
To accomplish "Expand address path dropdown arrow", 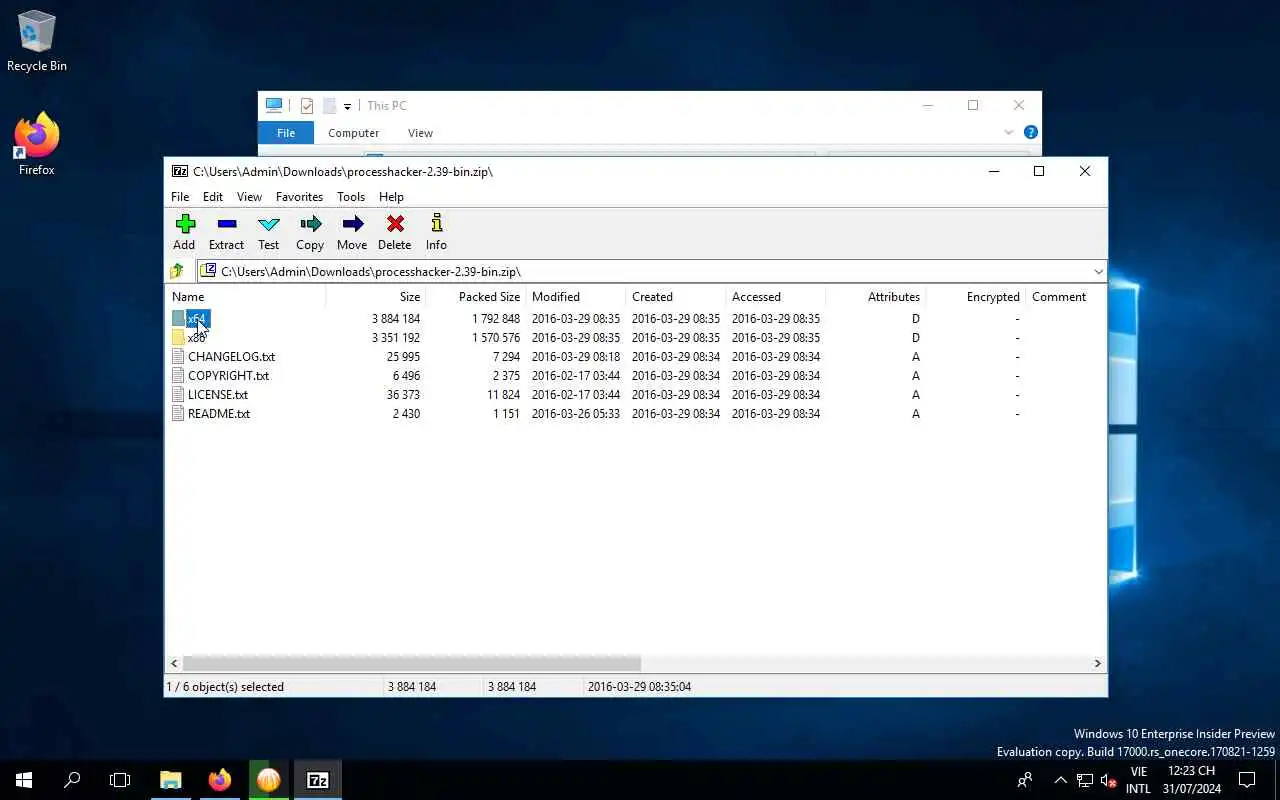I will pos(1098,271).
